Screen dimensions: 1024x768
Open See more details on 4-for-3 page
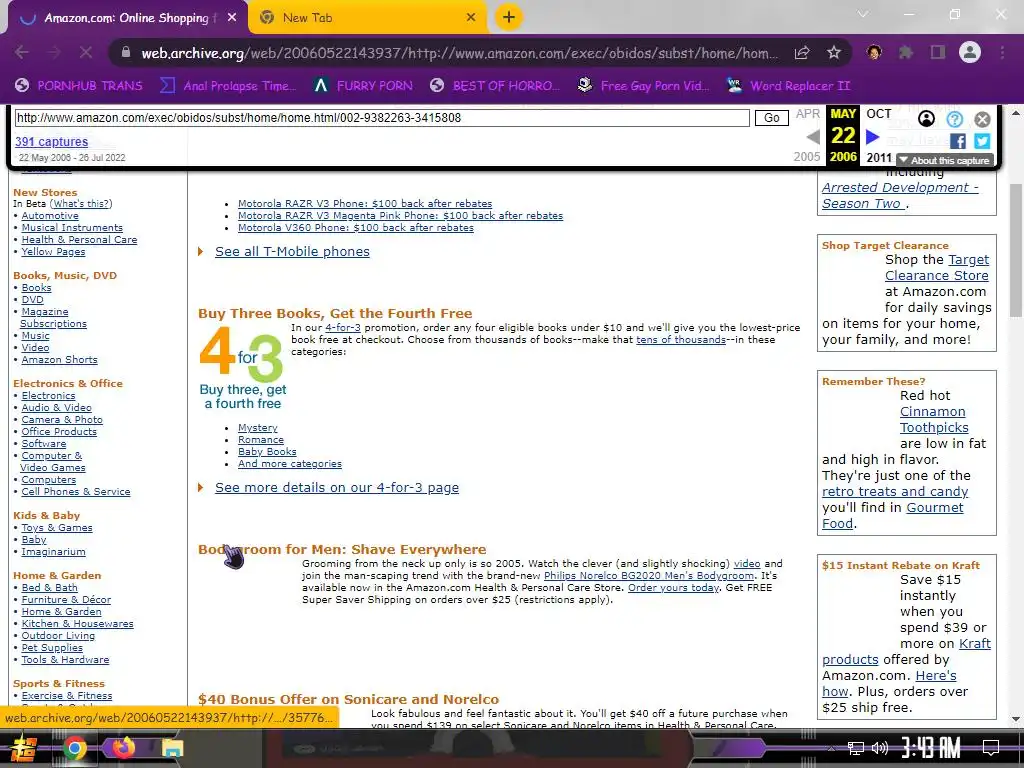click(337, 488)
